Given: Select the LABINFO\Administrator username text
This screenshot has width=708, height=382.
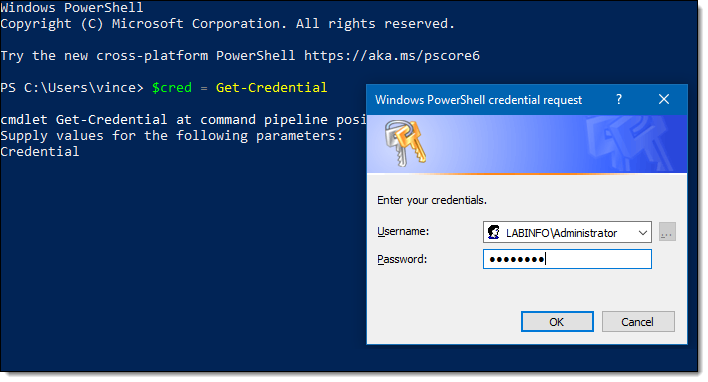Looking at the screenshot, I should click(x=561, y=233).
